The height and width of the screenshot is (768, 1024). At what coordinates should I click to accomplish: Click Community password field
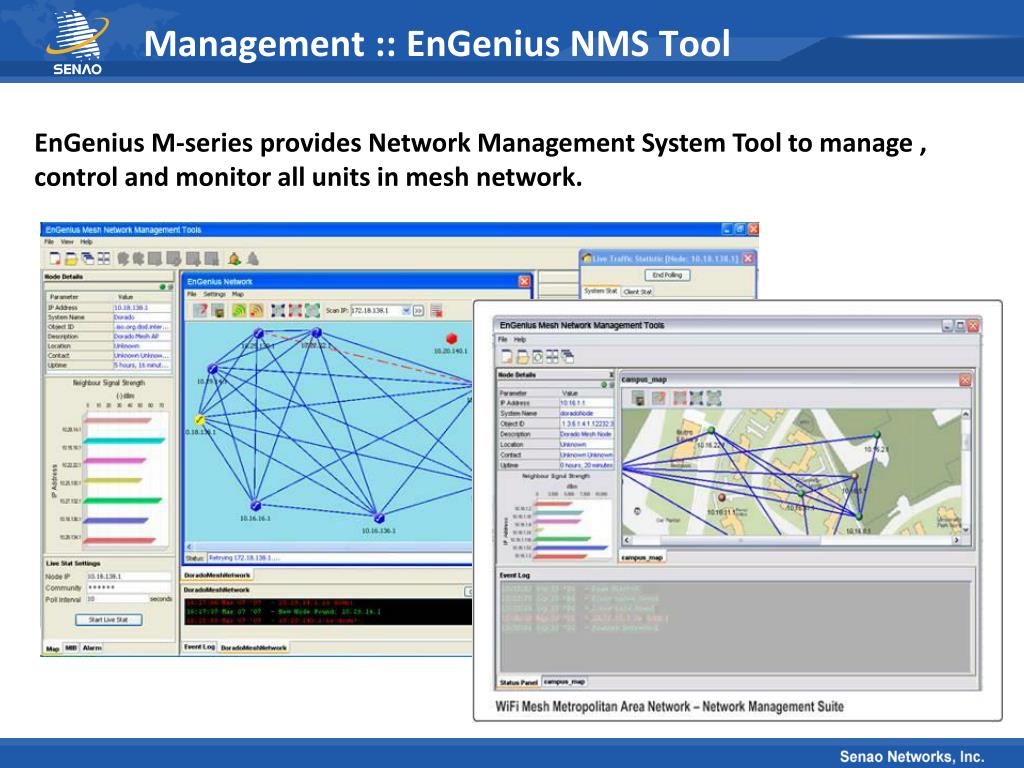click(x=129, y=588)
